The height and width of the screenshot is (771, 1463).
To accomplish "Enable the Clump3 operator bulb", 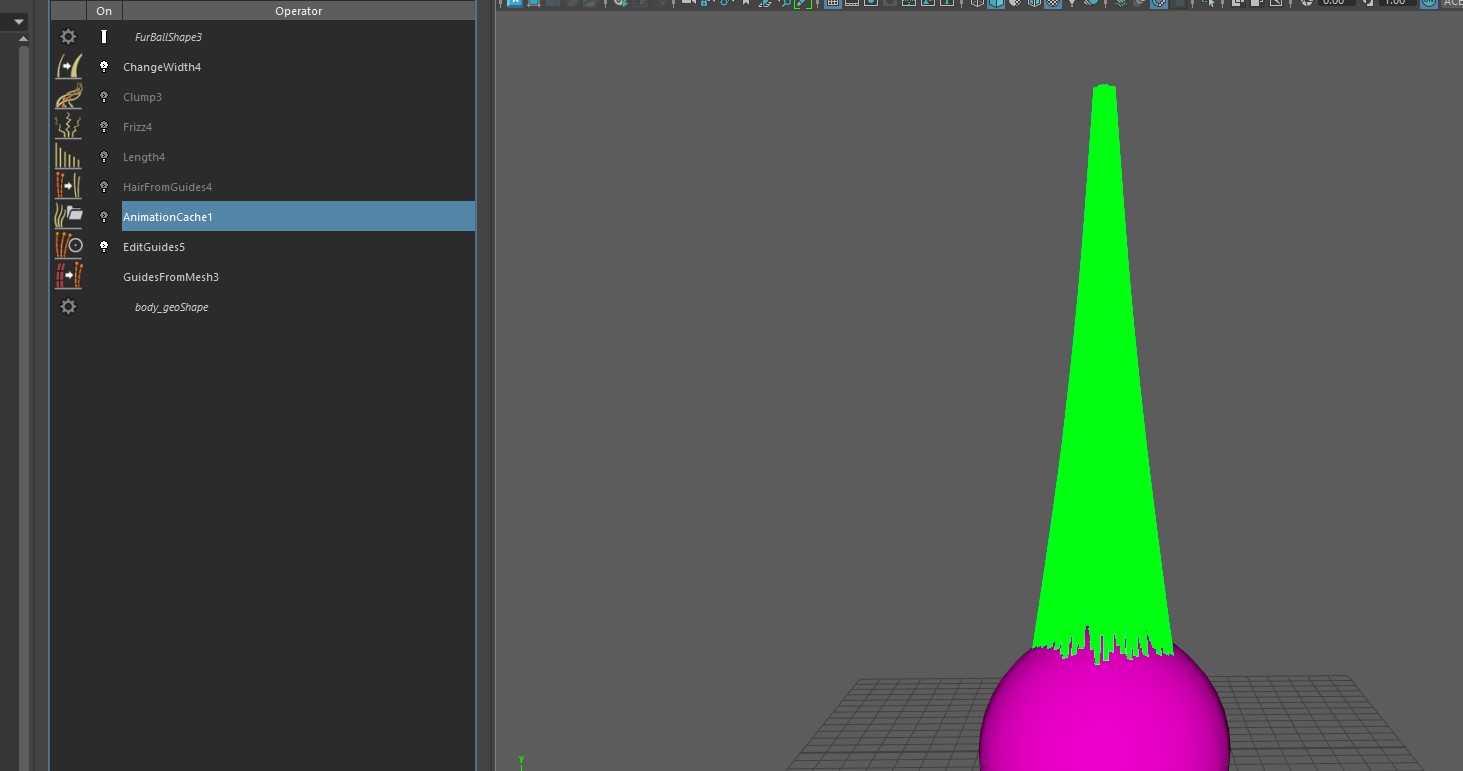I will point(104,97).
